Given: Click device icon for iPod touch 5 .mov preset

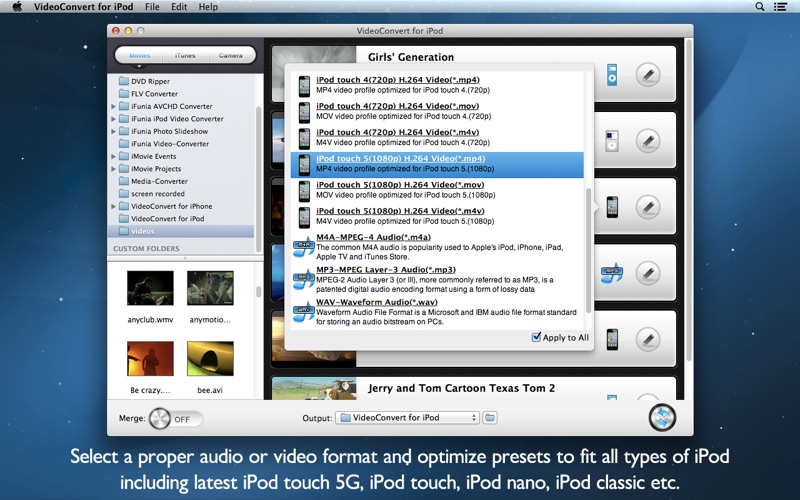Looking at the screenshot, I should [304, 191].
